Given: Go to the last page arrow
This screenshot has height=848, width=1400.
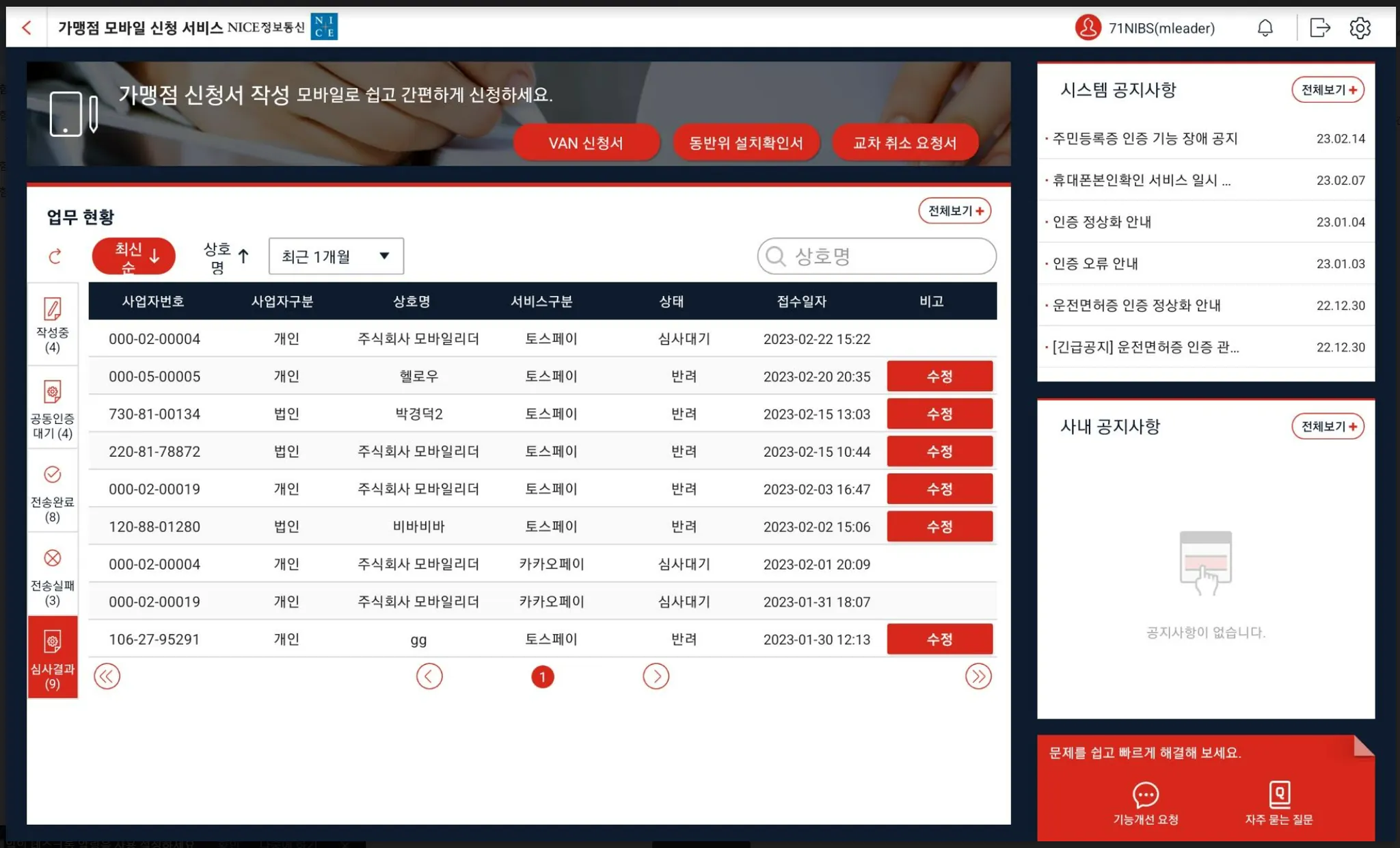Looking at the screenshot, I should (978, 676).
